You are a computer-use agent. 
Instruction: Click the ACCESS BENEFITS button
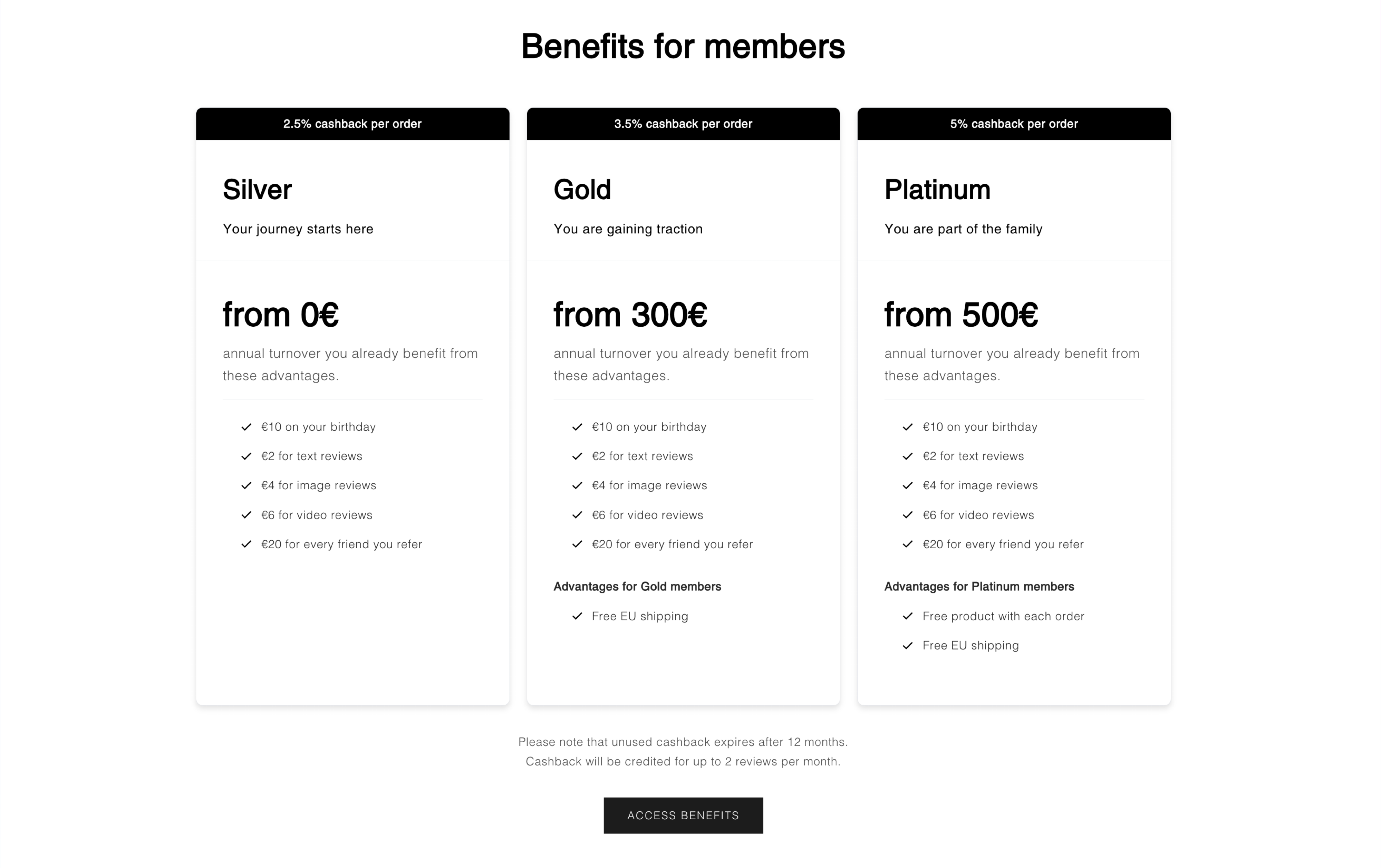683,815
